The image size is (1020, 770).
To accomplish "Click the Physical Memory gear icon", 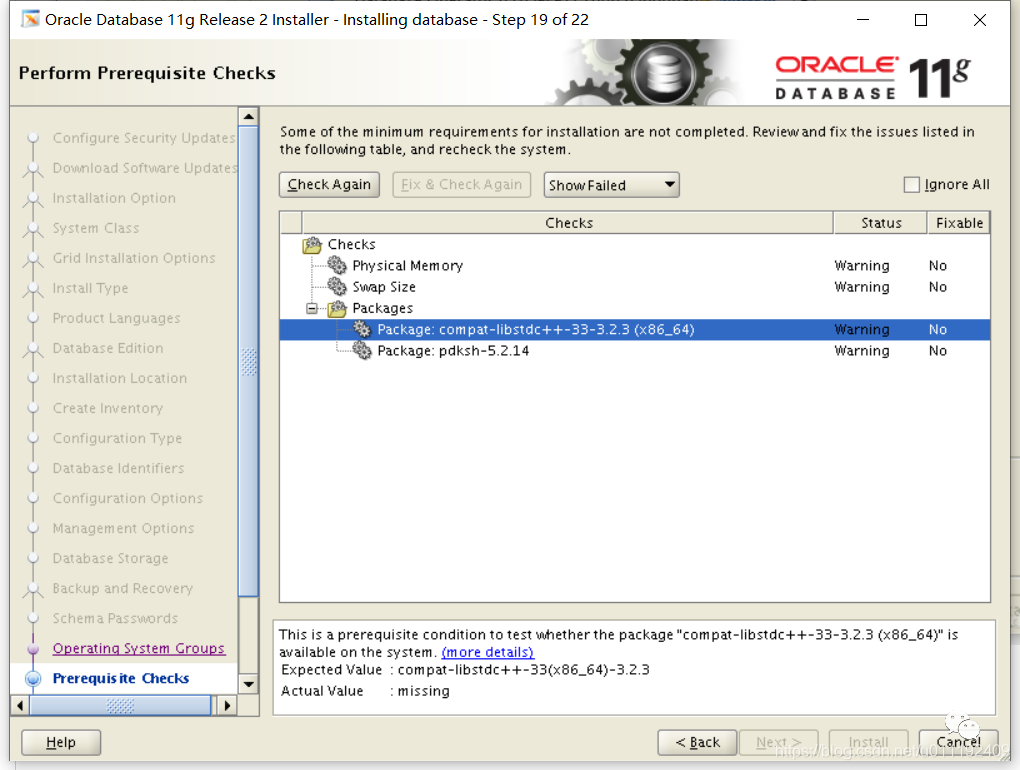I will 337,265.
